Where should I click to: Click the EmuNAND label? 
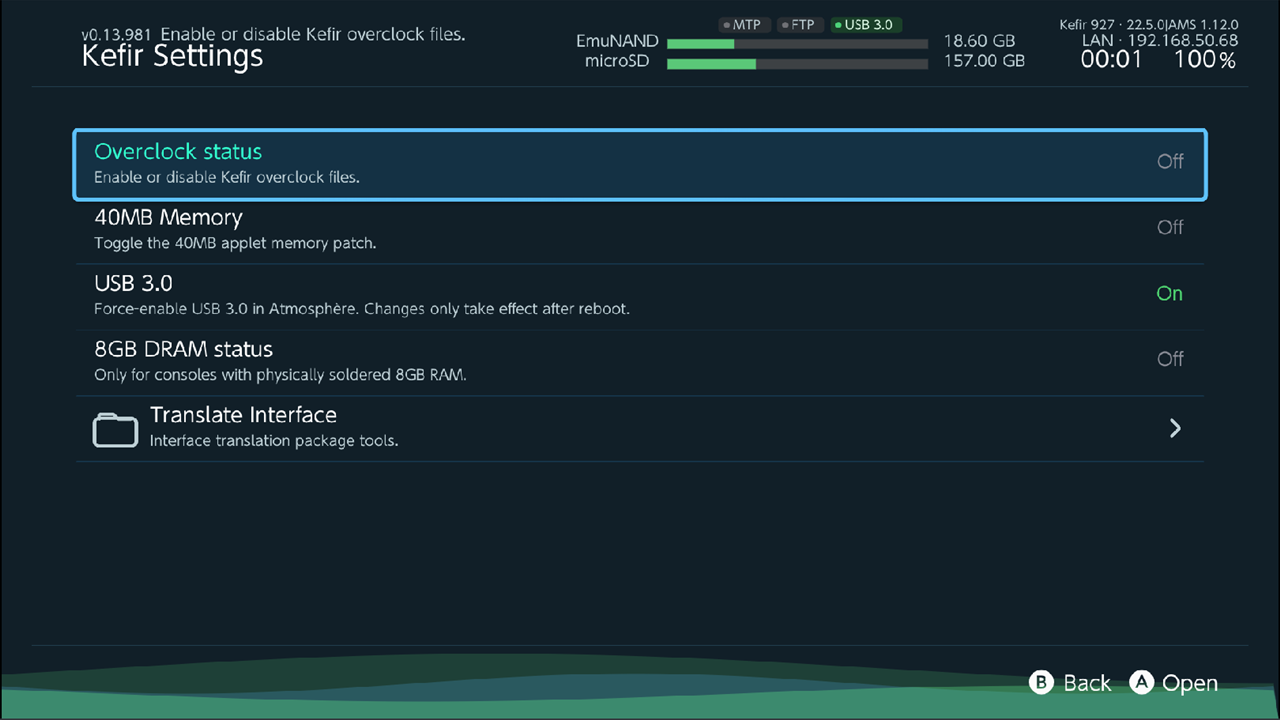[617, 42]
